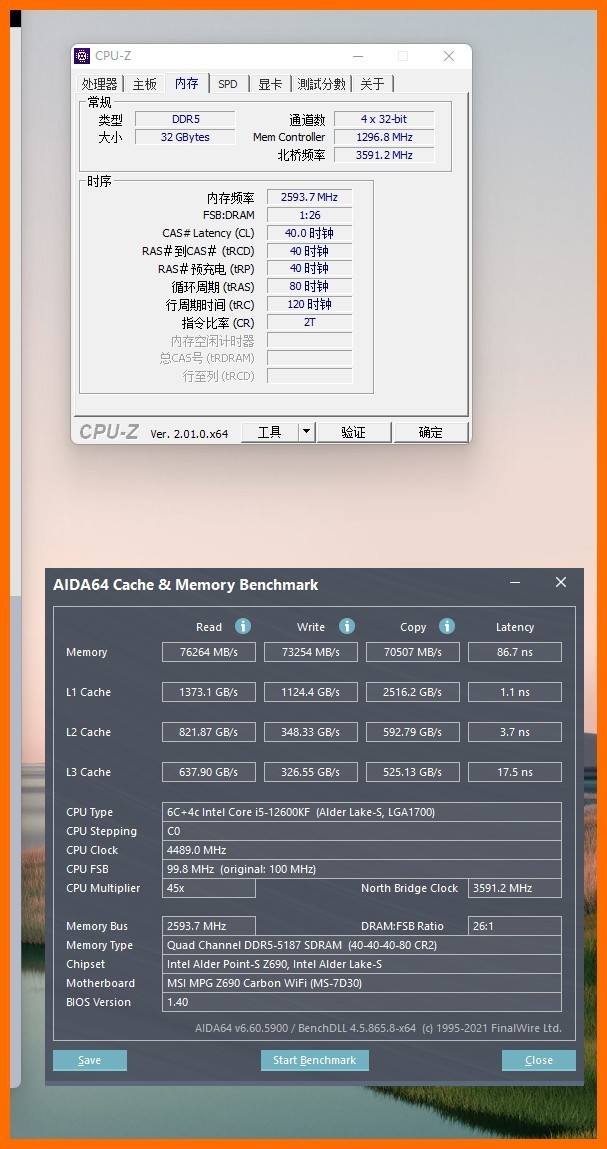607x1149 pixels.
Task: Click CPU Type i5-12600KF field
Action: (362, 812)
